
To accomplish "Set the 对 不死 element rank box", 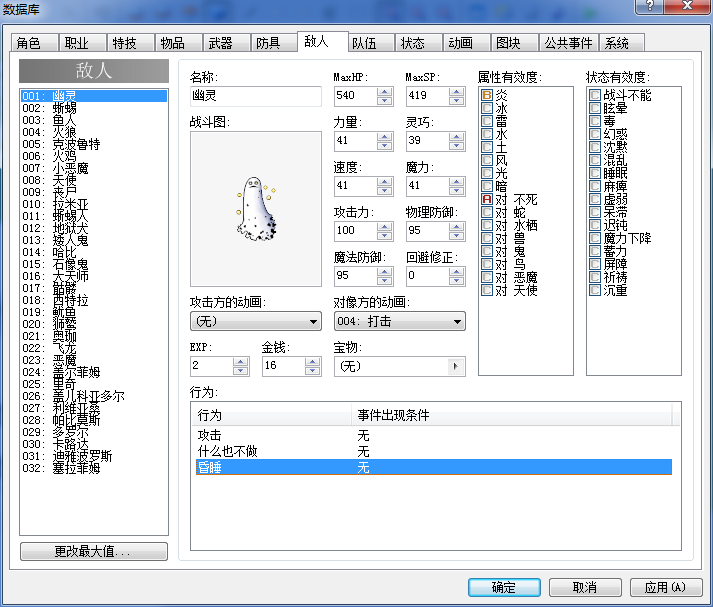I will tap(487, 199).
